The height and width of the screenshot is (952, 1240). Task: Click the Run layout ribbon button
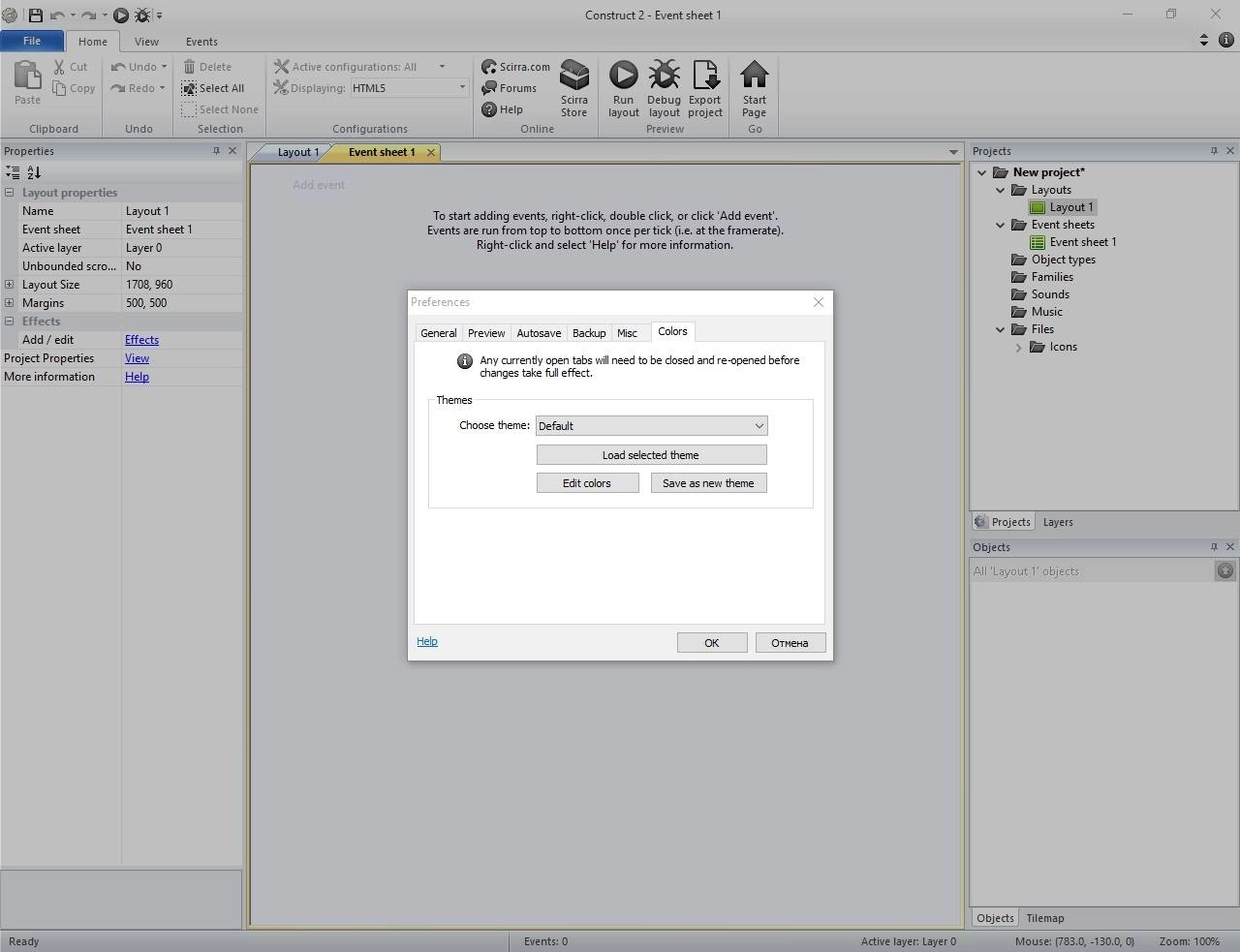pos(623,88)
